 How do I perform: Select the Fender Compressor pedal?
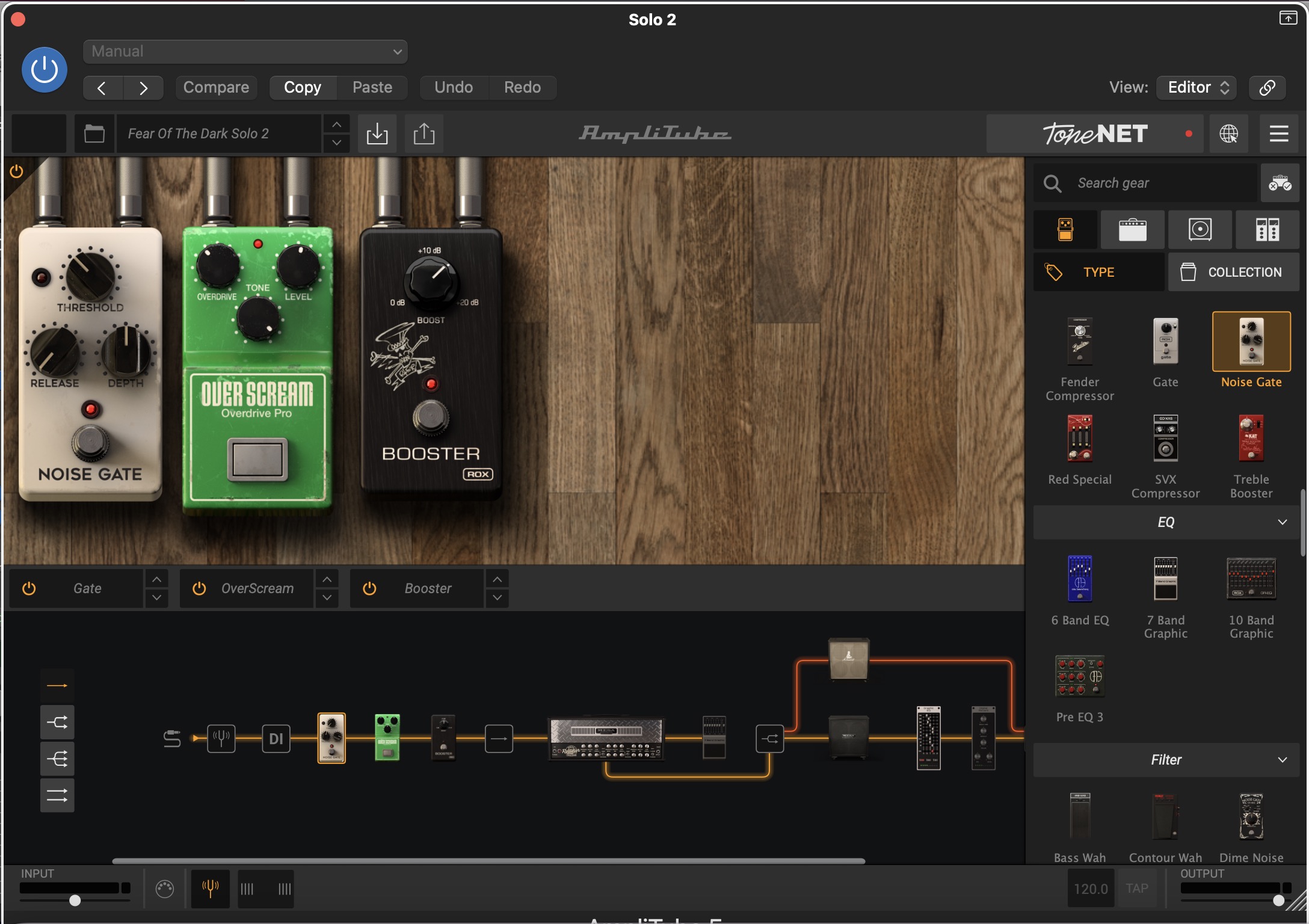(x=1080, y=341)
